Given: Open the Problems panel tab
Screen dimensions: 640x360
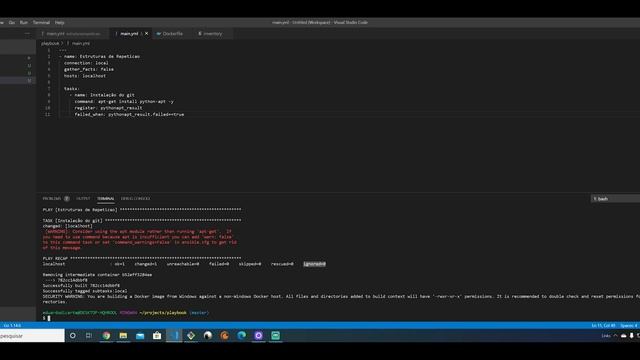Looking at the screenshot, I should point(51,198).
